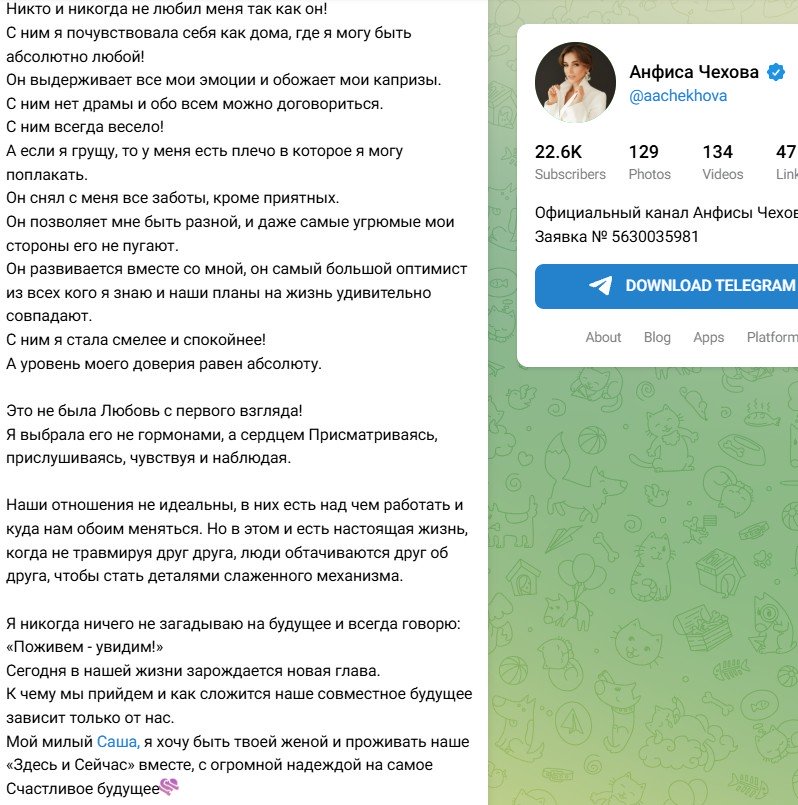Click the Заявка № 5630035981 text

tap(617, 237)
